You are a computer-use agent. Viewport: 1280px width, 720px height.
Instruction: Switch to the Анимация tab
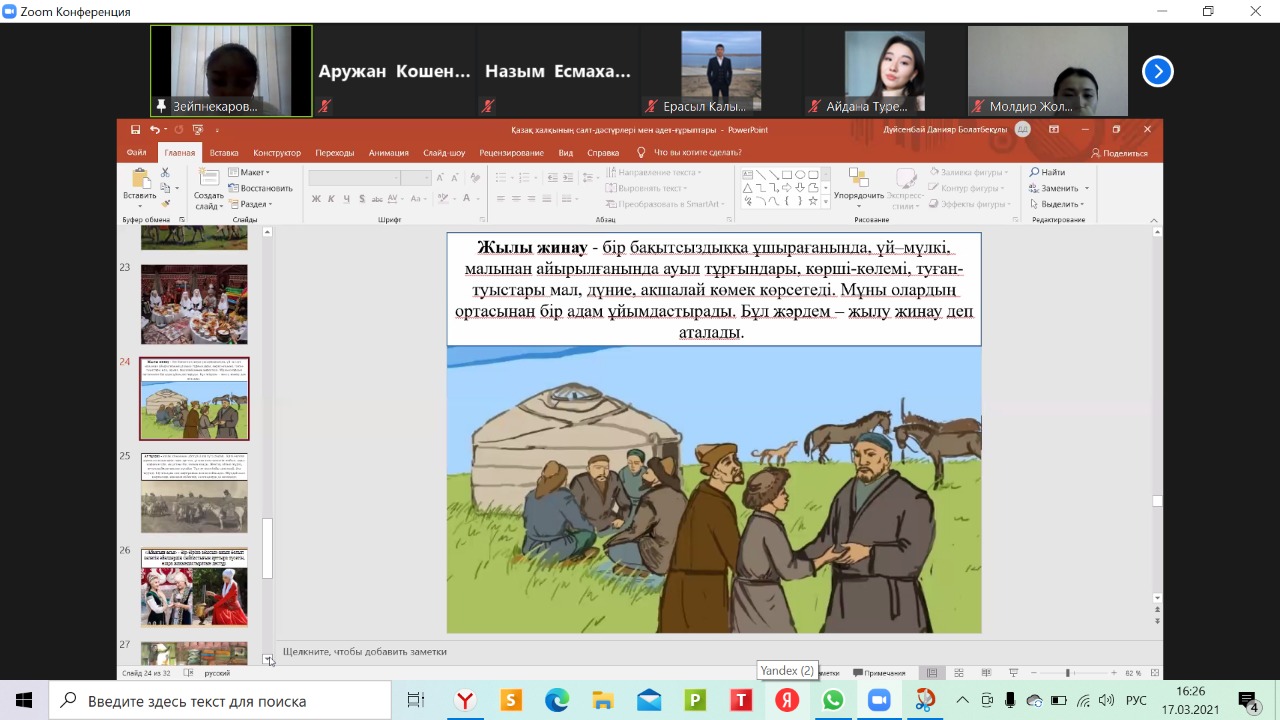tap(388, 153)
